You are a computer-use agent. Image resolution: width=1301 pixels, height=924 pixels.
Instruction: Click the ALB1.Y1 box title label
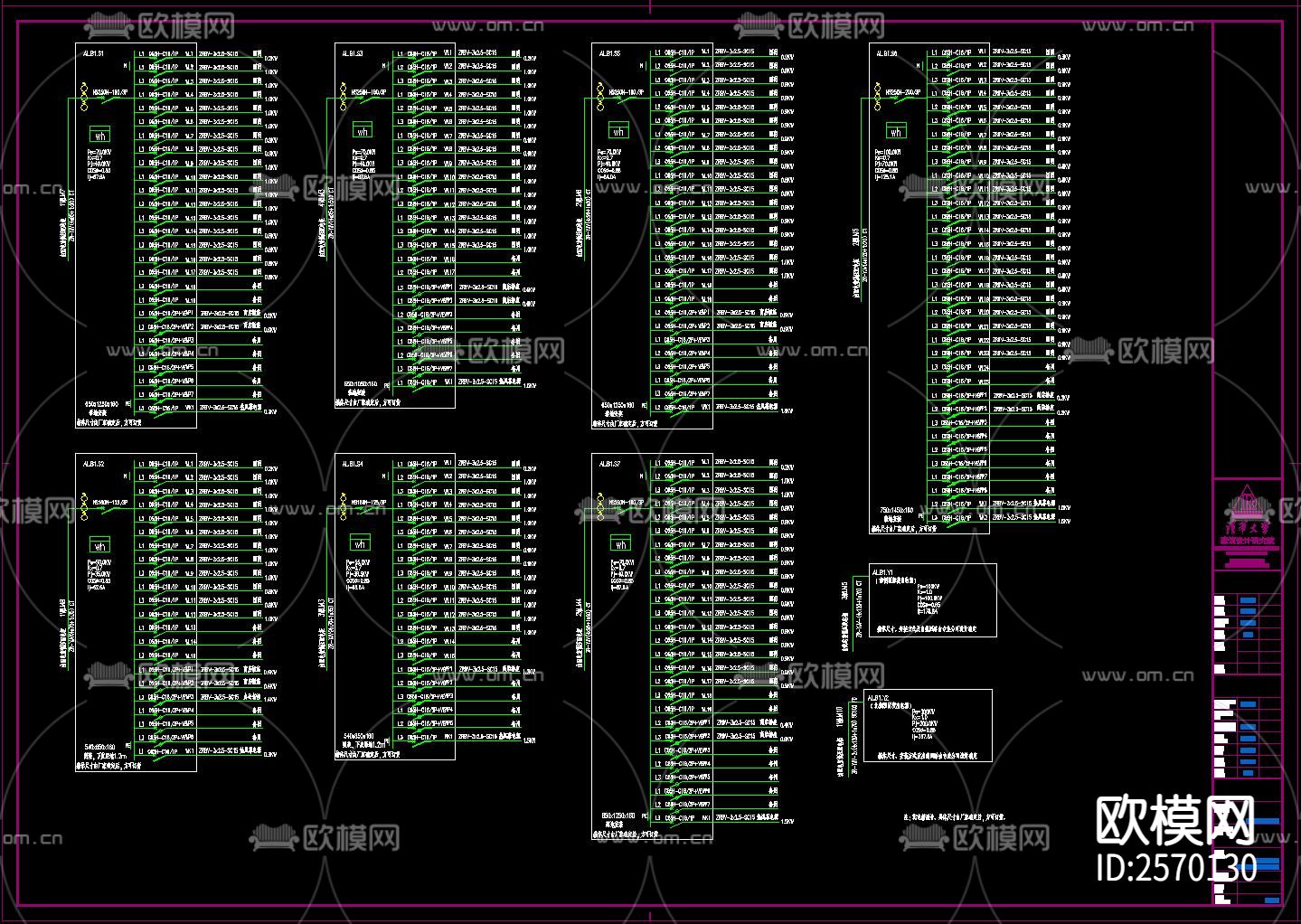click(882, 573)
